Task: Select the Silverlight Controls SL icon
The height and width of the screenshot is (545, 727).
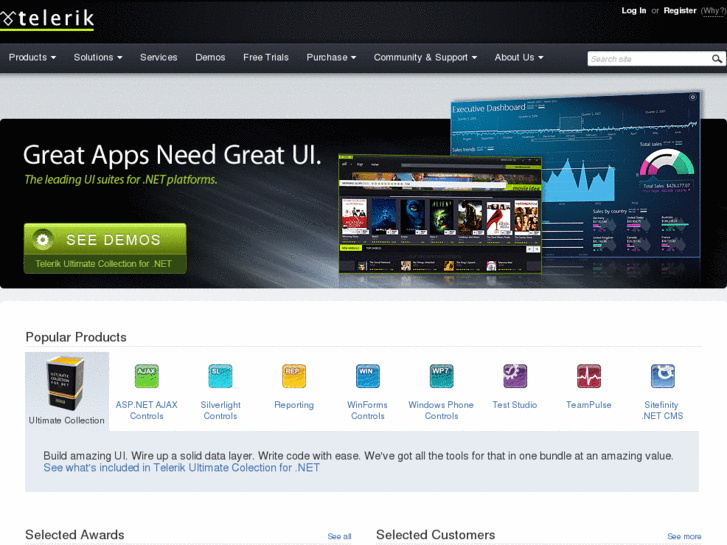Action: [220, 376]
